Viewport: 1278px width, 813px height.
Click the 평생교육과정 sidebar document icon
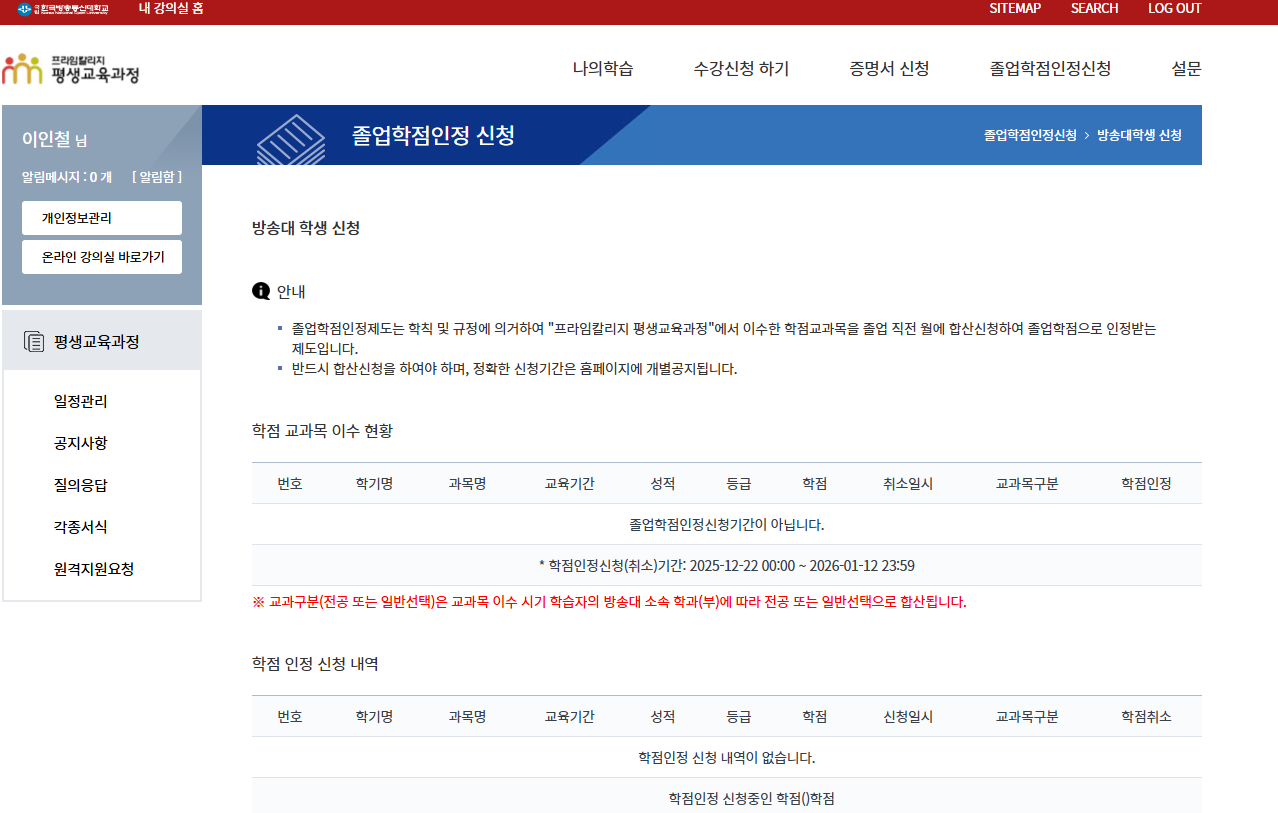[x=34, y=342]
